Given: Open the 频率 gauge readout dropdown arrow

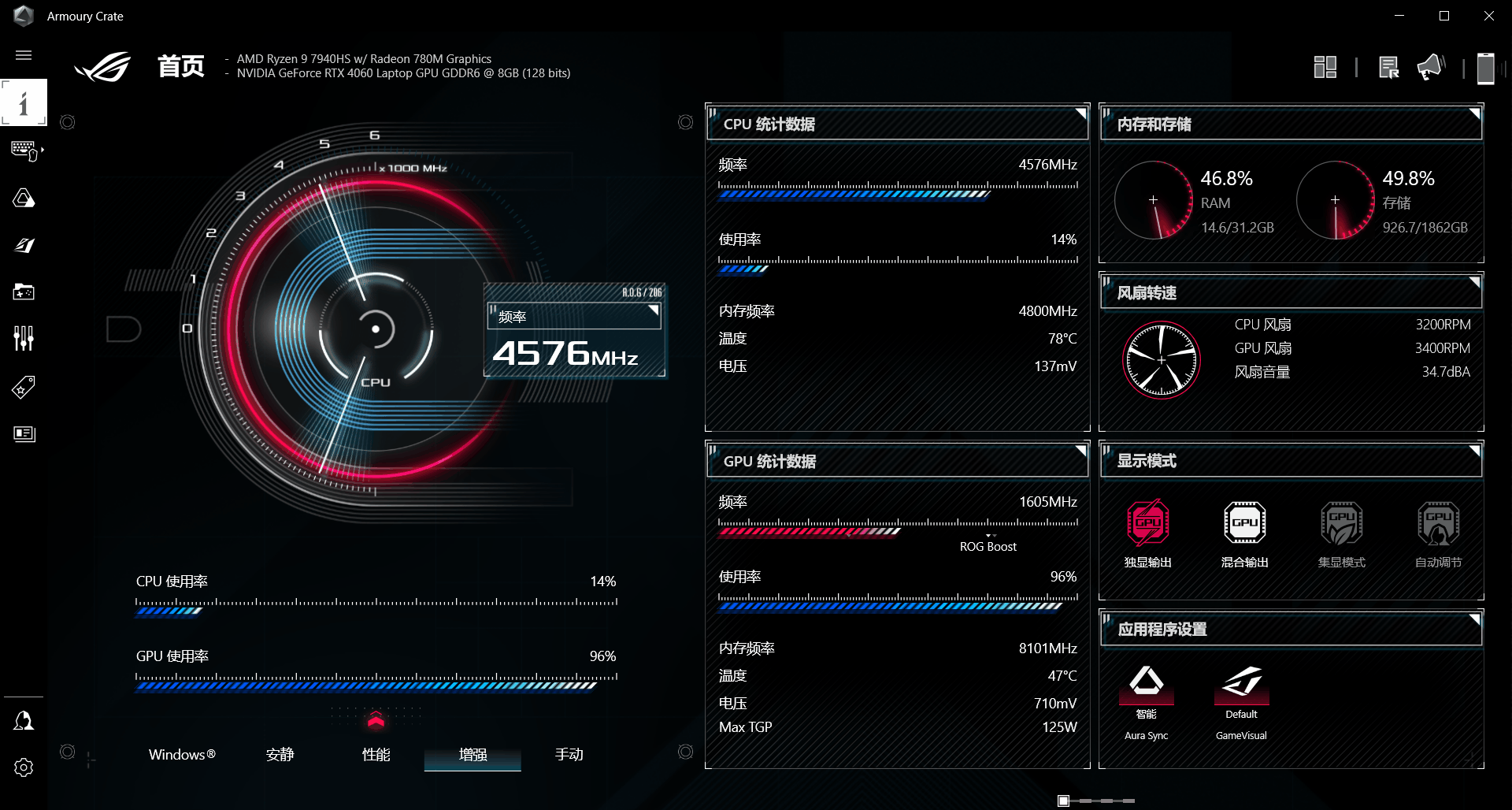Looking at the screenshot, I should [653, 310].
